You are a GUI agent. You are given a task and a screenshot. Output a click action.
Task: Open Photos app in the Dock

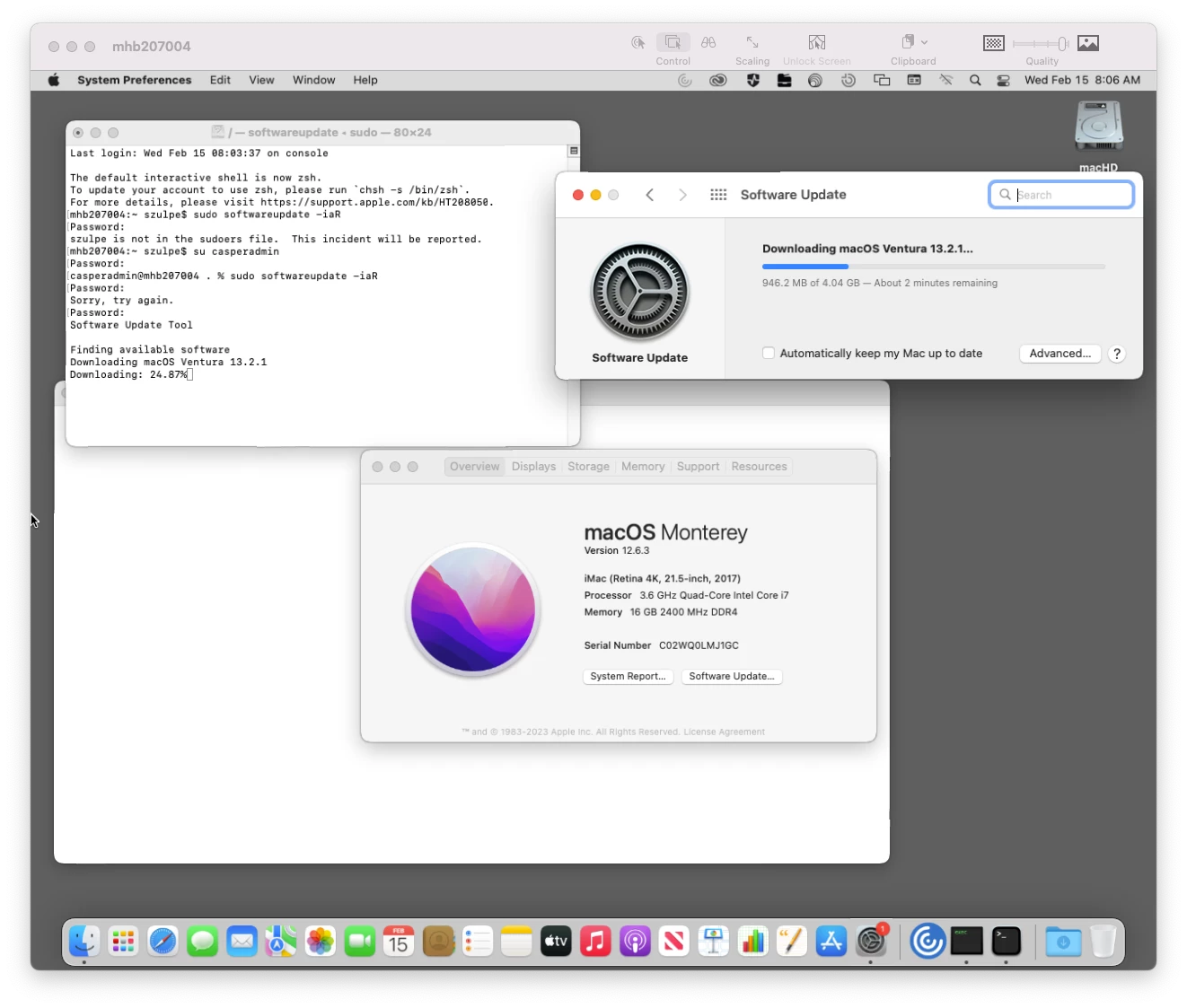coord(320,941)
